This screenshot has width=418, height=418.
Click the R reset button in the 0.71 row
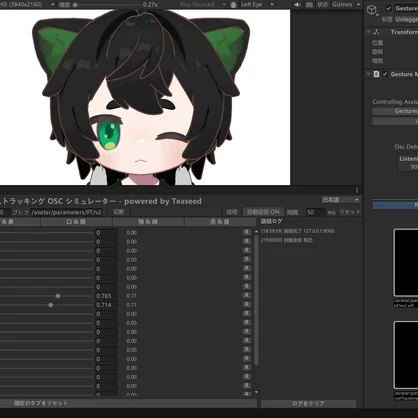247,305
